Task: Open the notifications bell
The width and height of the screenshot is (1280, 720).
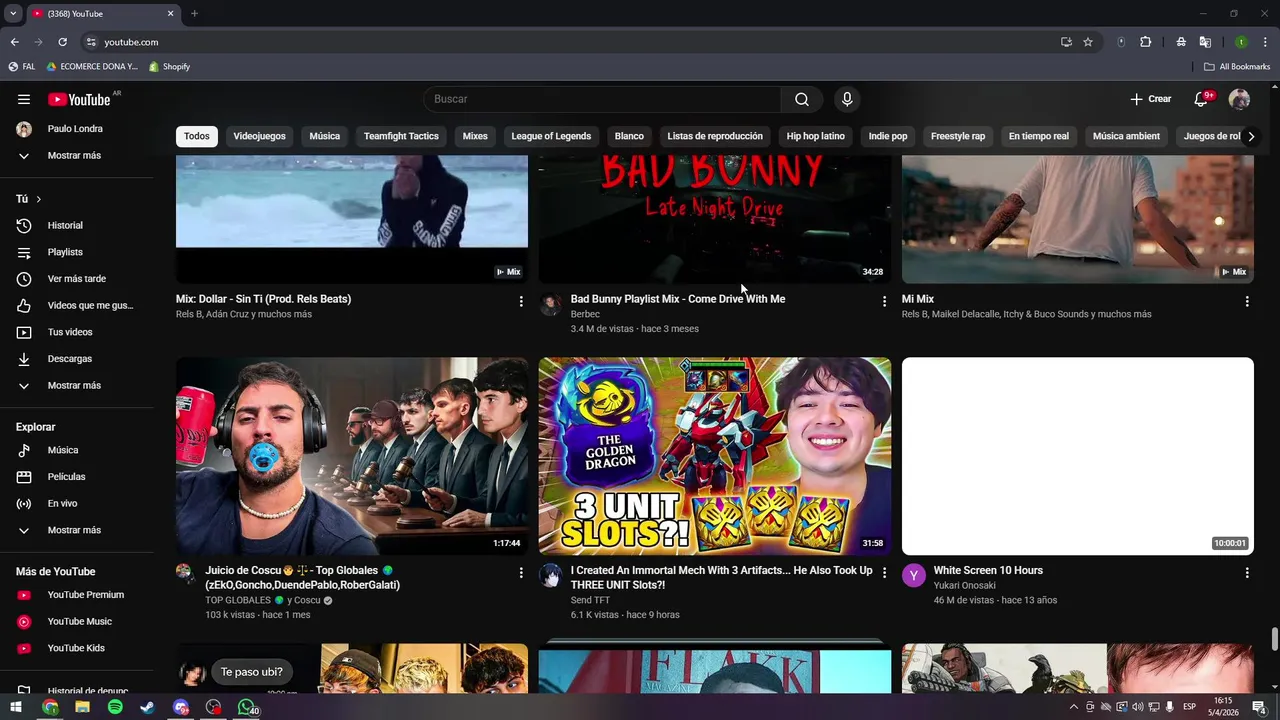Action: (x=1202, y=99)
